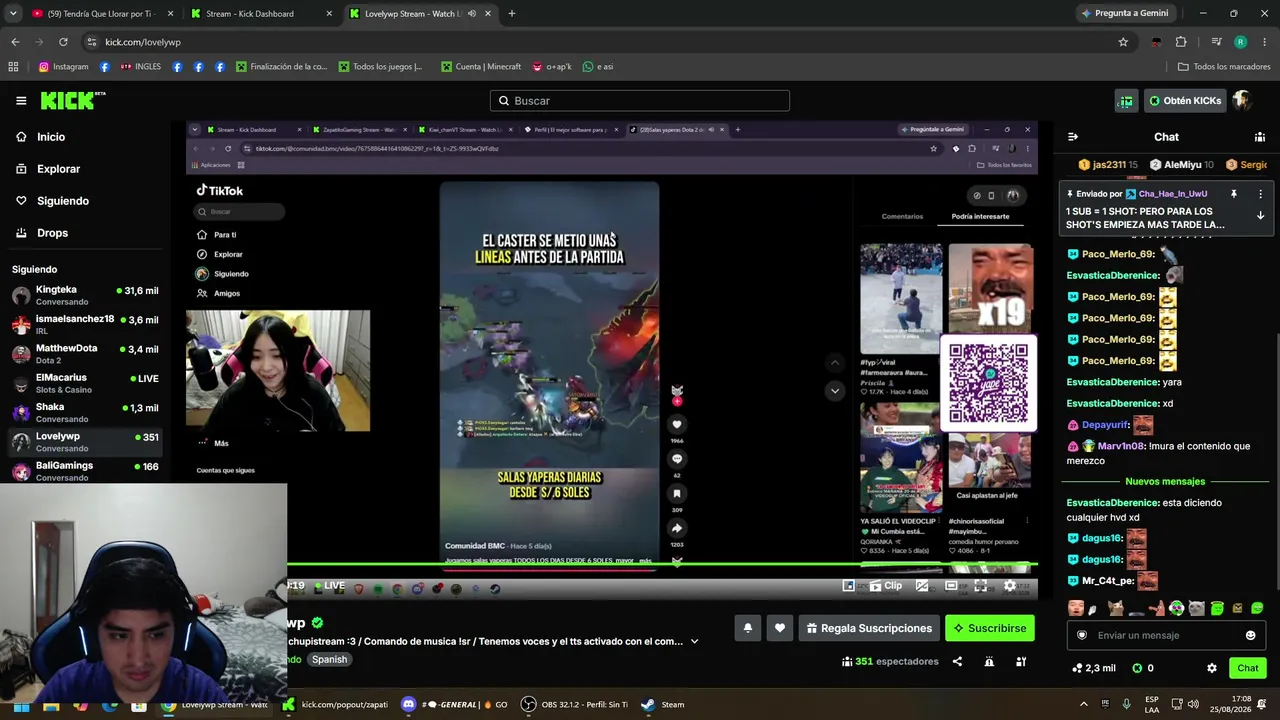Screen dimensions: 1280x720
Task: Open the Shaka followed channel
Action: [x=85, y=412]
